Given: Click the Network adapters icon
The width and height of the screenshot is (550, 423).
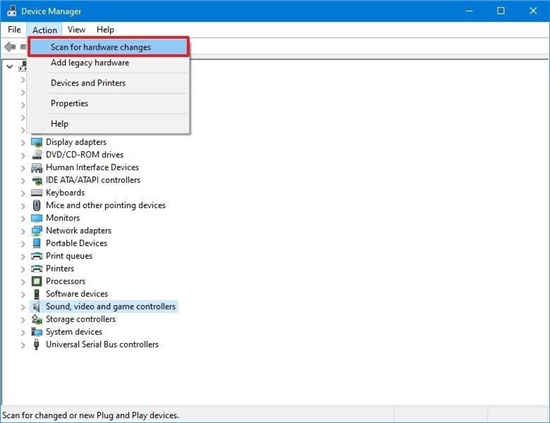Looking at the screenshot, I should coord(36,230).
